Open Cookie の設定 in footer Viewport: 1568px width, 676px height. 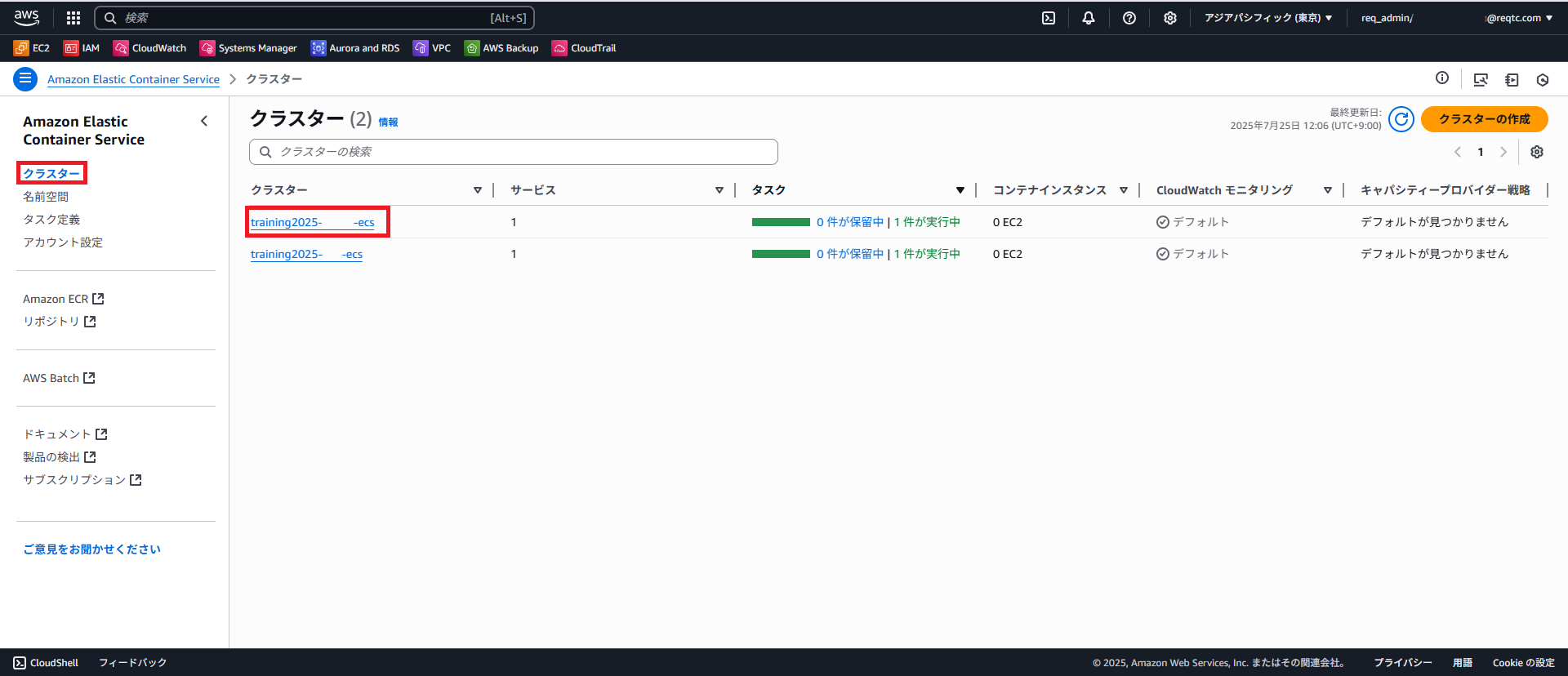pos(1524,663)
